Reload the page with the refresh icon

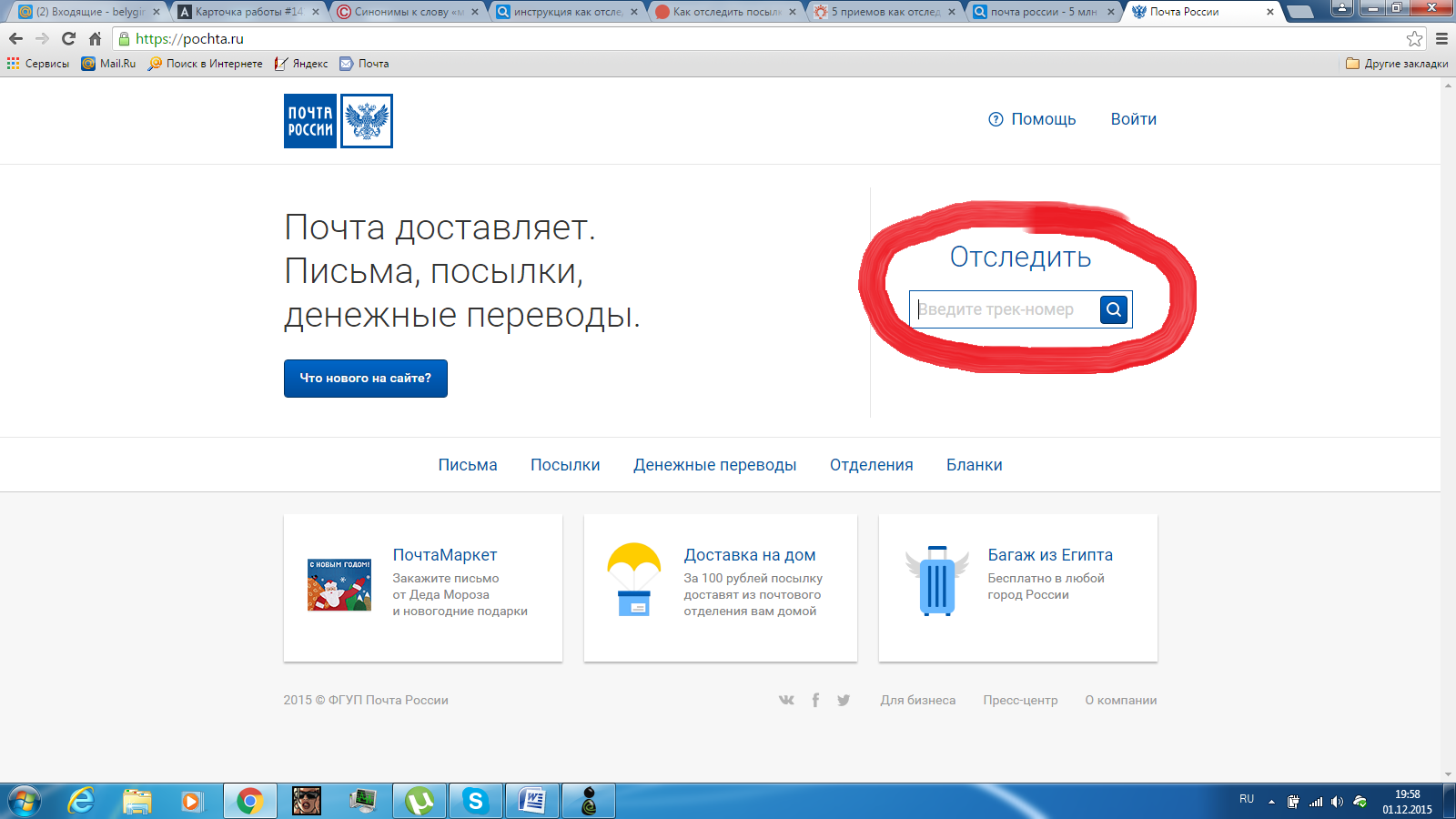coord(68,39)
